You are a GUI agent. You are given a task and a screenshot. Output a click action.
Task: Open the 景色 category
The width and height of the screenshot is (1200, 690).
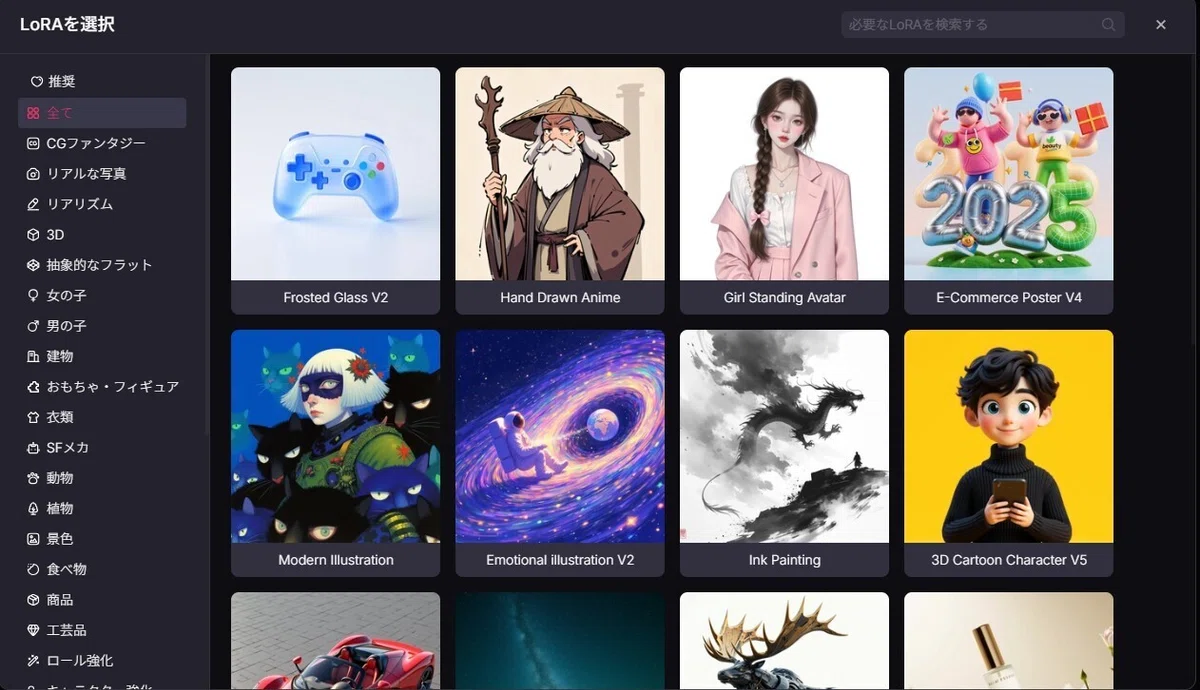point(102,539)
